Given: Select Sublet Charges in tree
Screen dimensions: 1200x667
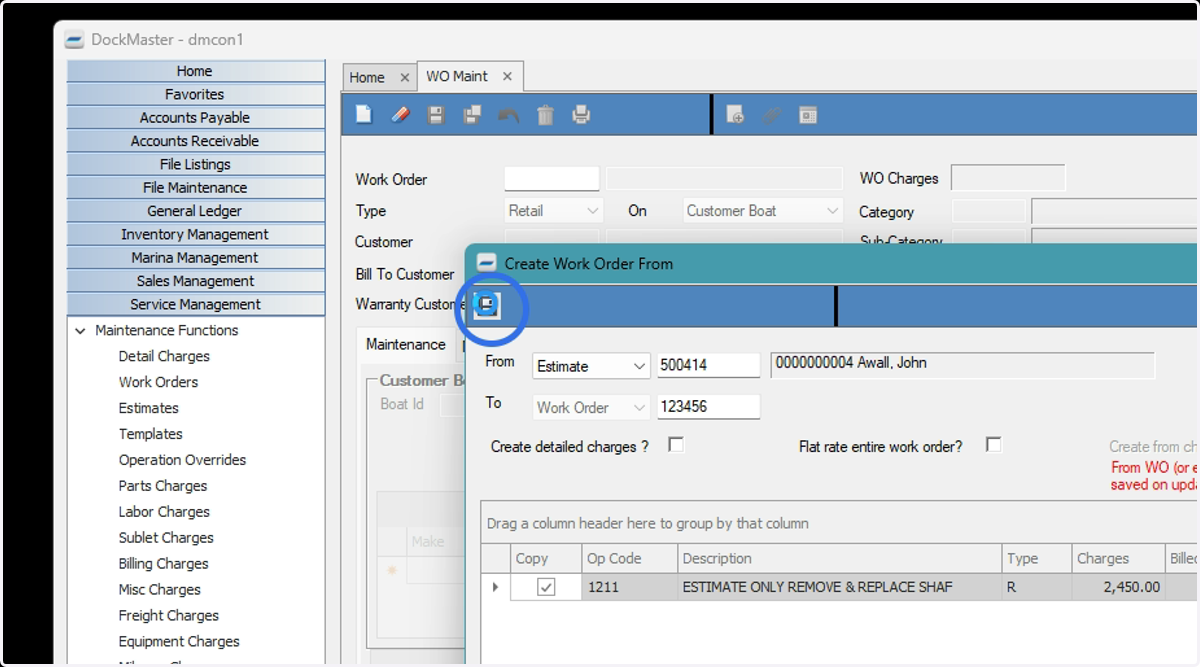Looking at the screenshot, I should pyautogui.click(x=166, y=538).
